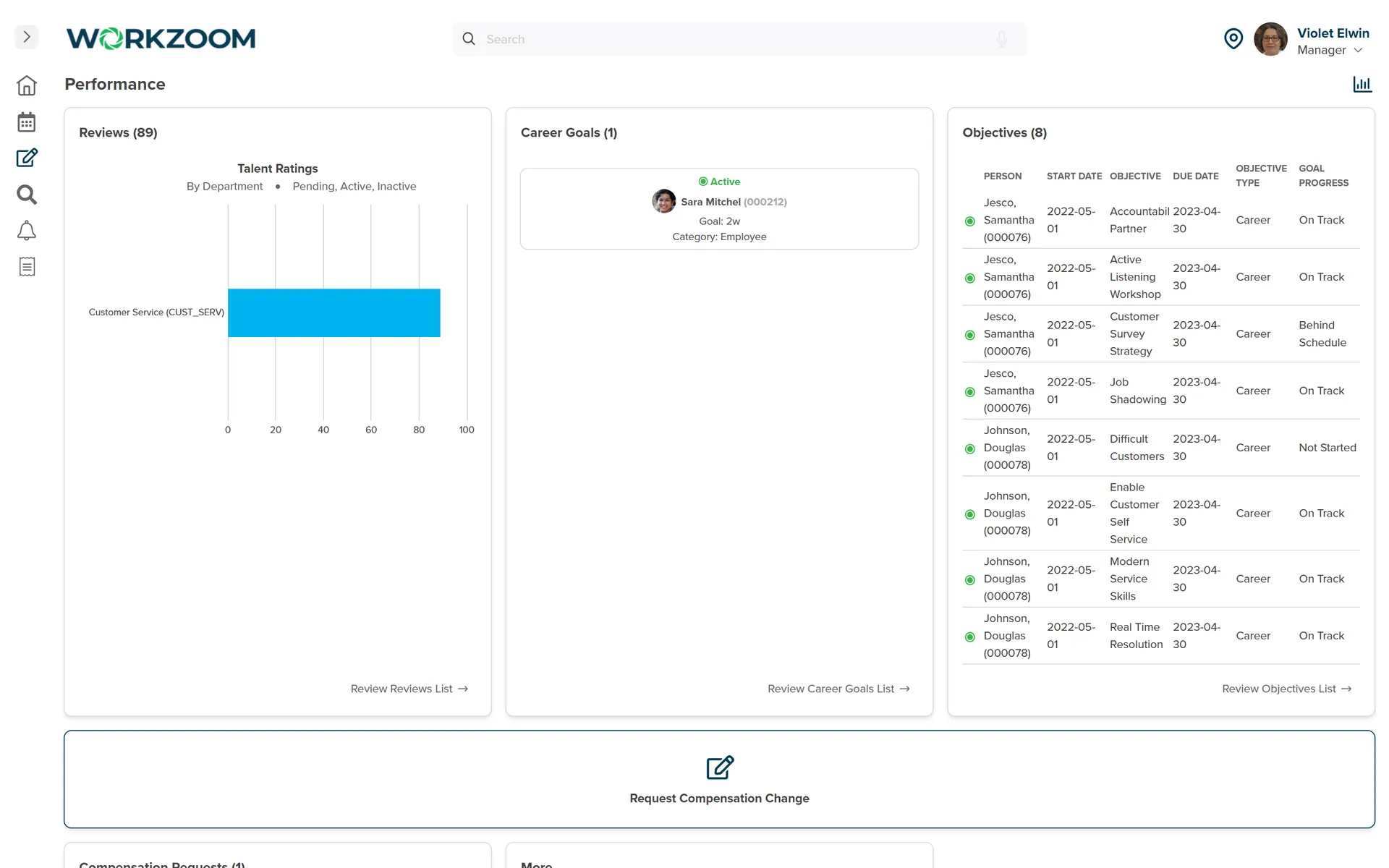Expand the sidebar with the chevron button
This screenshot has height=868, width=1389.
tap(27, 37)
